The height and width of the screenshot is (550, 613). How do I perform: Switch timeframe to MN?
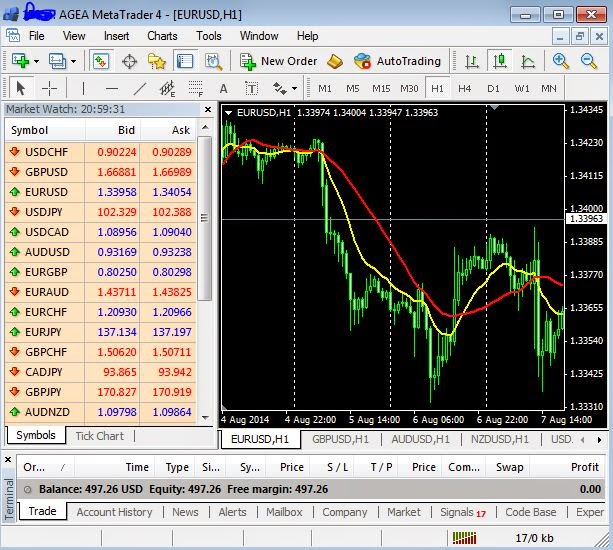(549, 89)
